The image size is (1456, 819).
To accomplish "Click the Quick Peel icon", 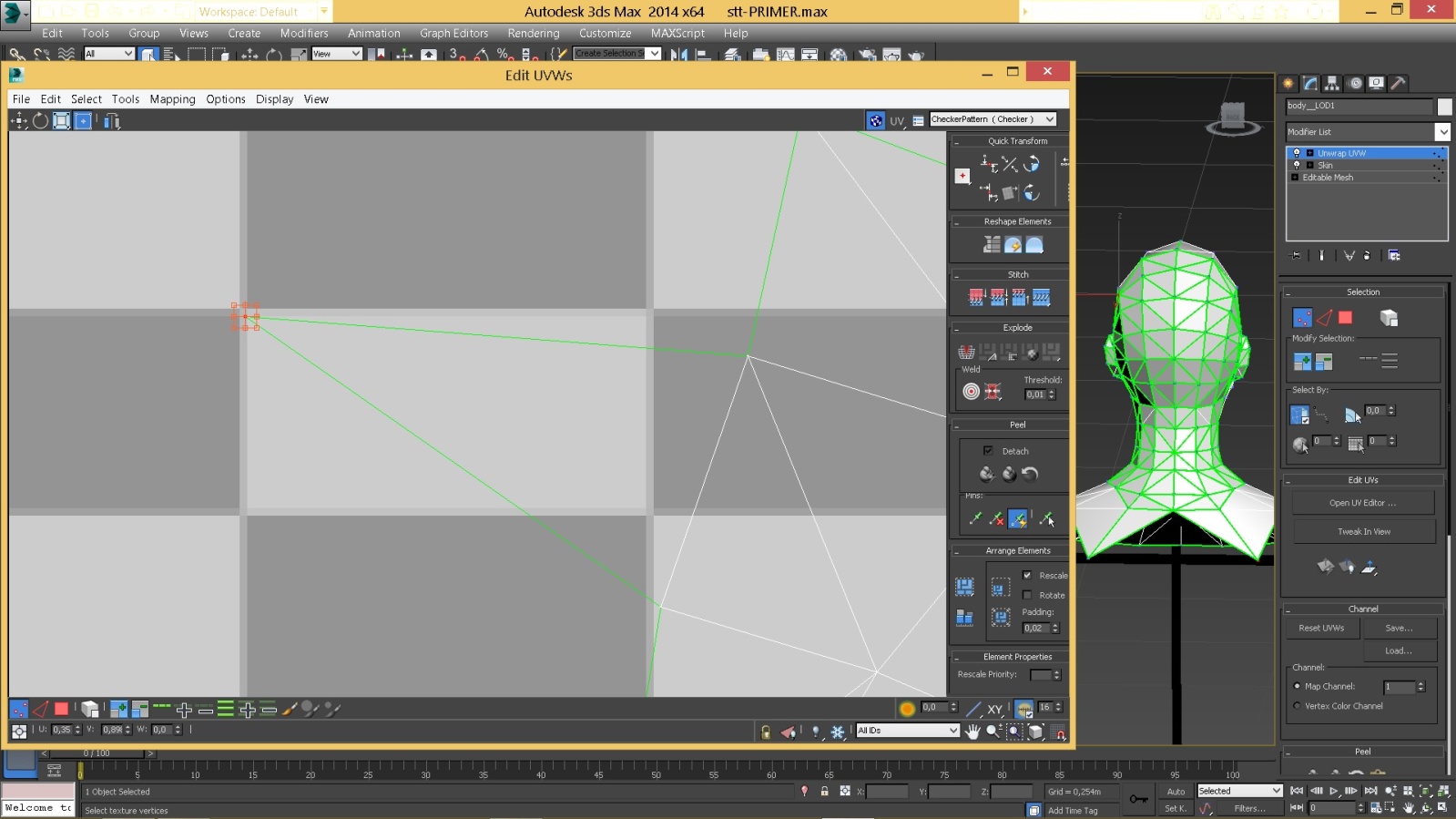I will pos(986,474).
